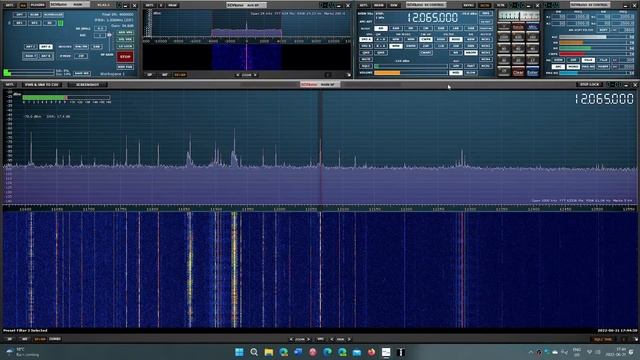This screenshot has height=360, width=640.
Task: Toggle LO LOCK in the Main panel
Action: (125, 46)
